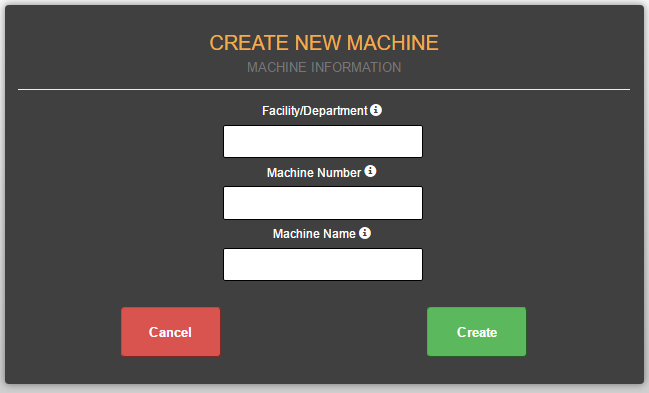Screen dimensions: 649x393
Task: Click the red Cancel button
Action: [x=171, y=332]
